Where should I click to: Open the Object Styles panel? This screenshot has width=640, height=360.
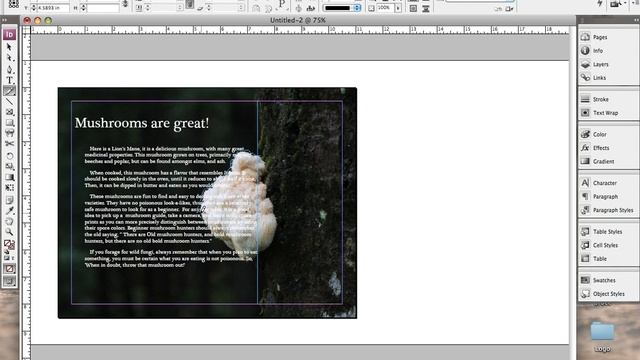pyautogui.click(x=608, y=293)
